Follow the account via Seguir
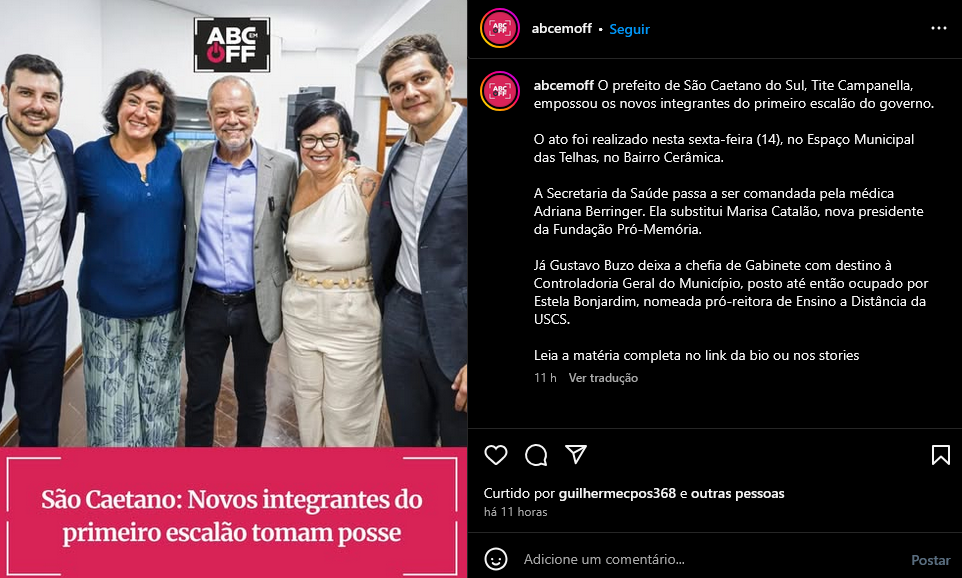The image size is (962, 578). coord(629,29)
